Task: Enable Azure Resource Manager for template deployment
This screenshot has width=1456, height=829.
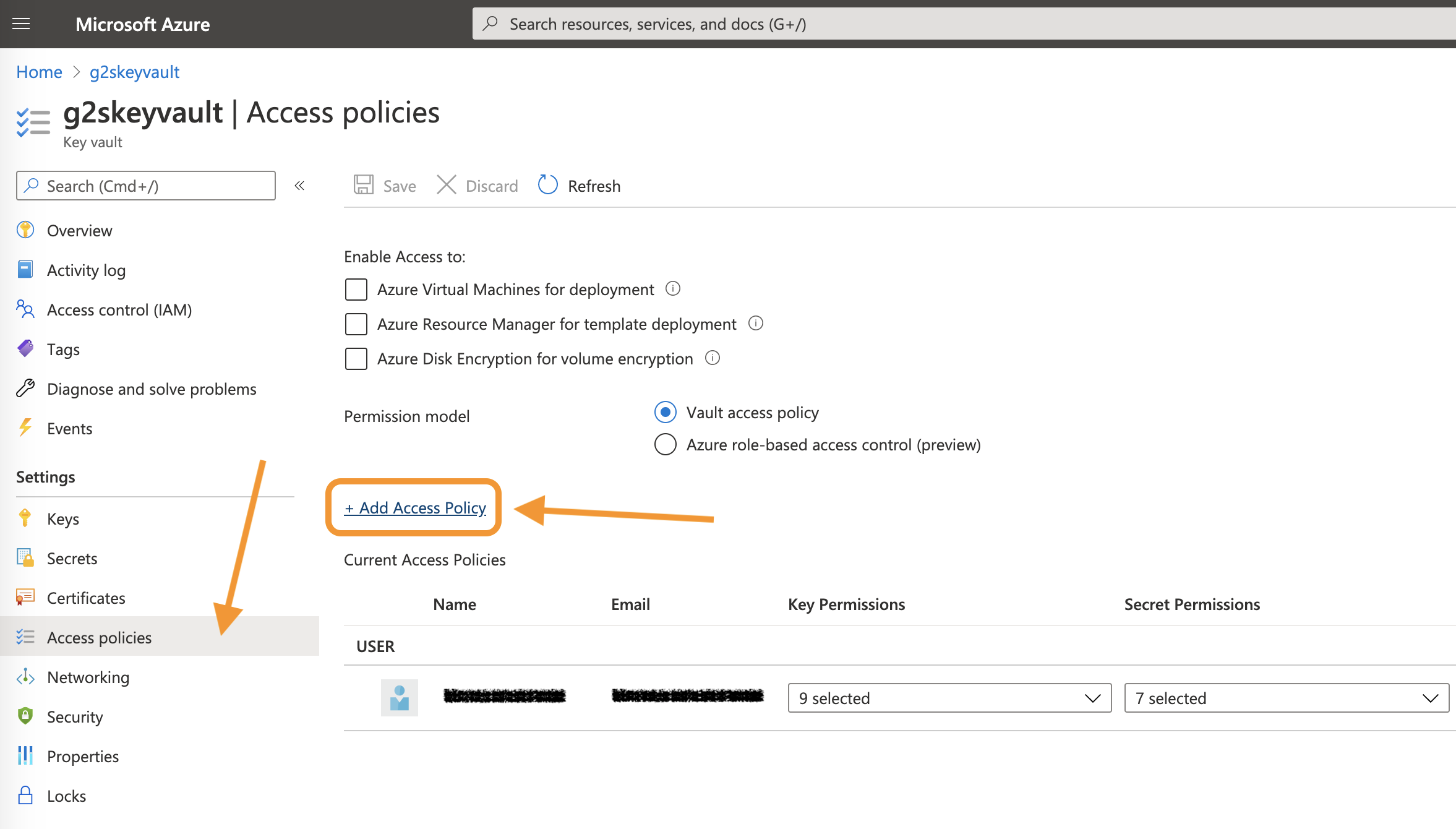Action: [x=356, y=324]
